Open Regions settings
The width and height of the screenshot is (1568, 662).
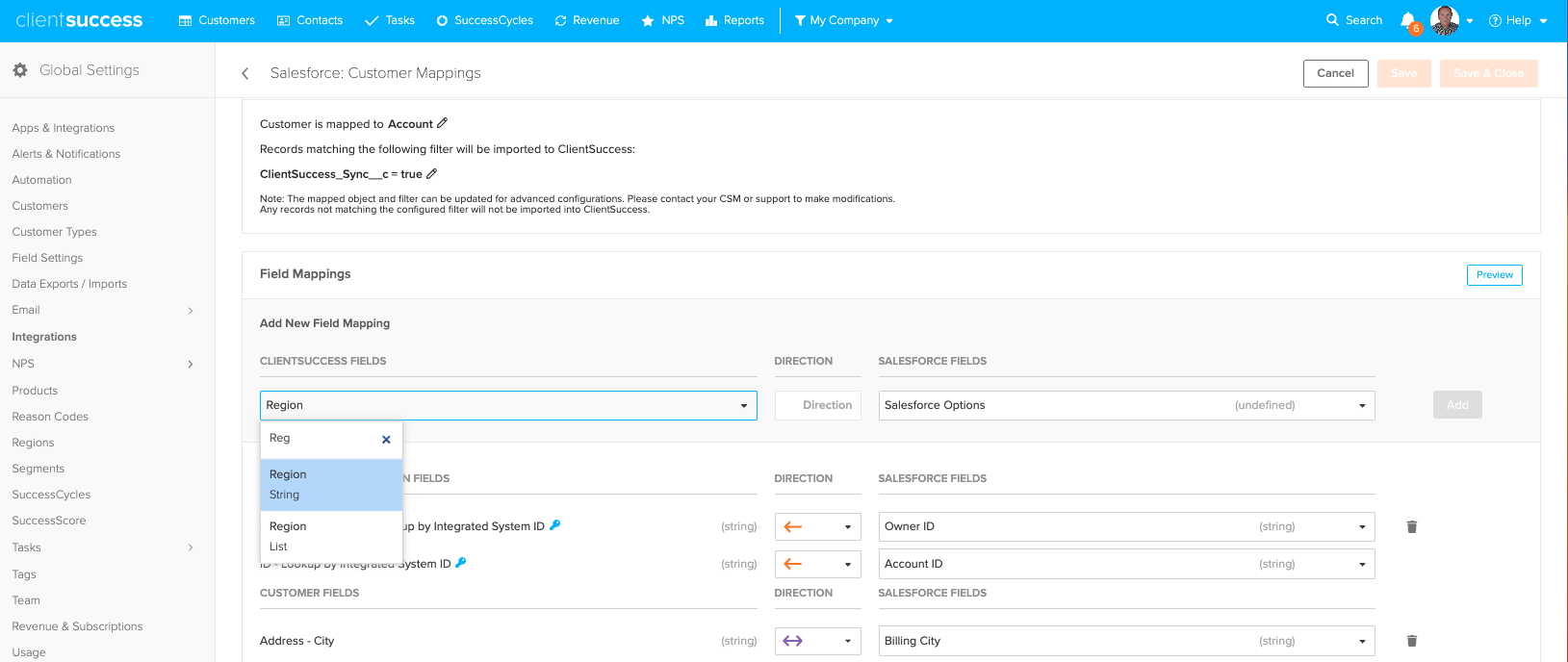pos(33,443)
